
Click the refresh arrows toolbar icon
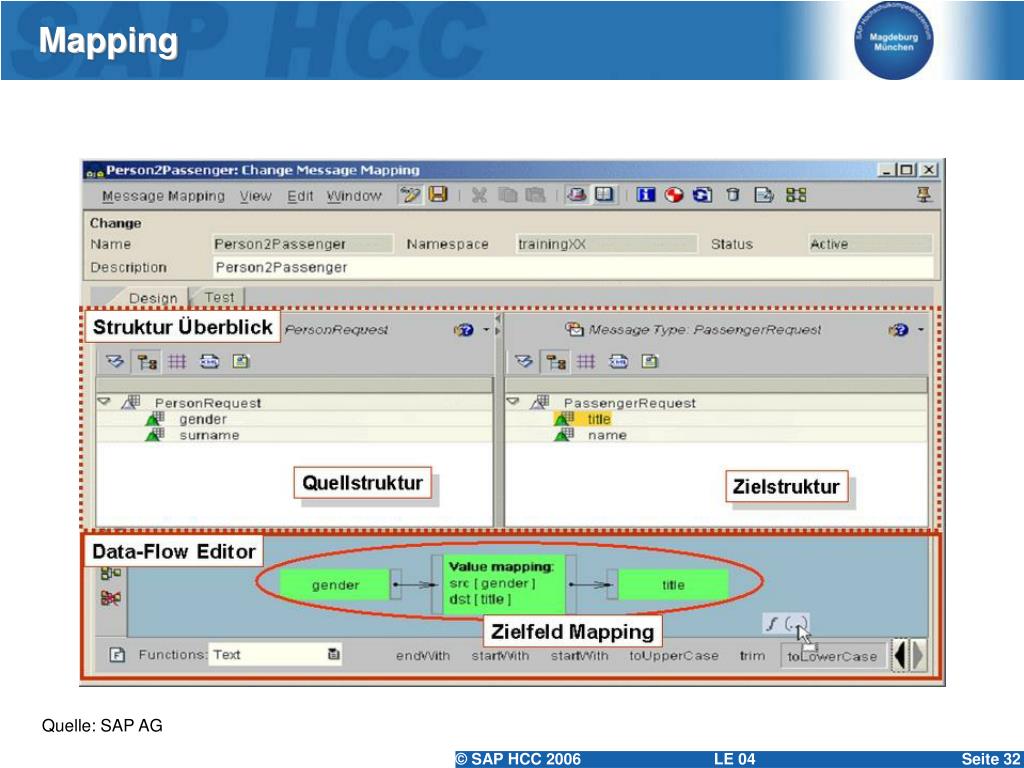pyautogui.click(x=702, y=195)
